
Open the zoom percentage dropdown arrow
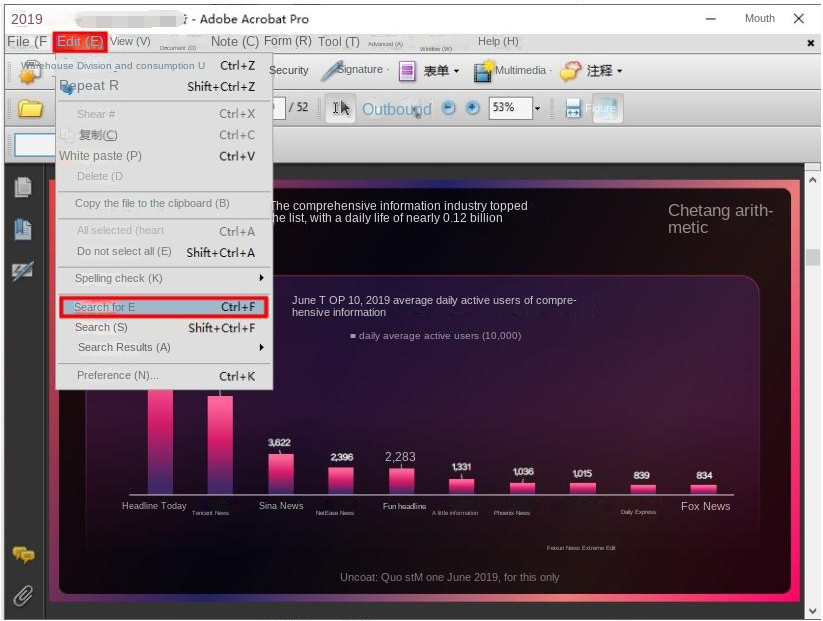[x=537, y=108]
